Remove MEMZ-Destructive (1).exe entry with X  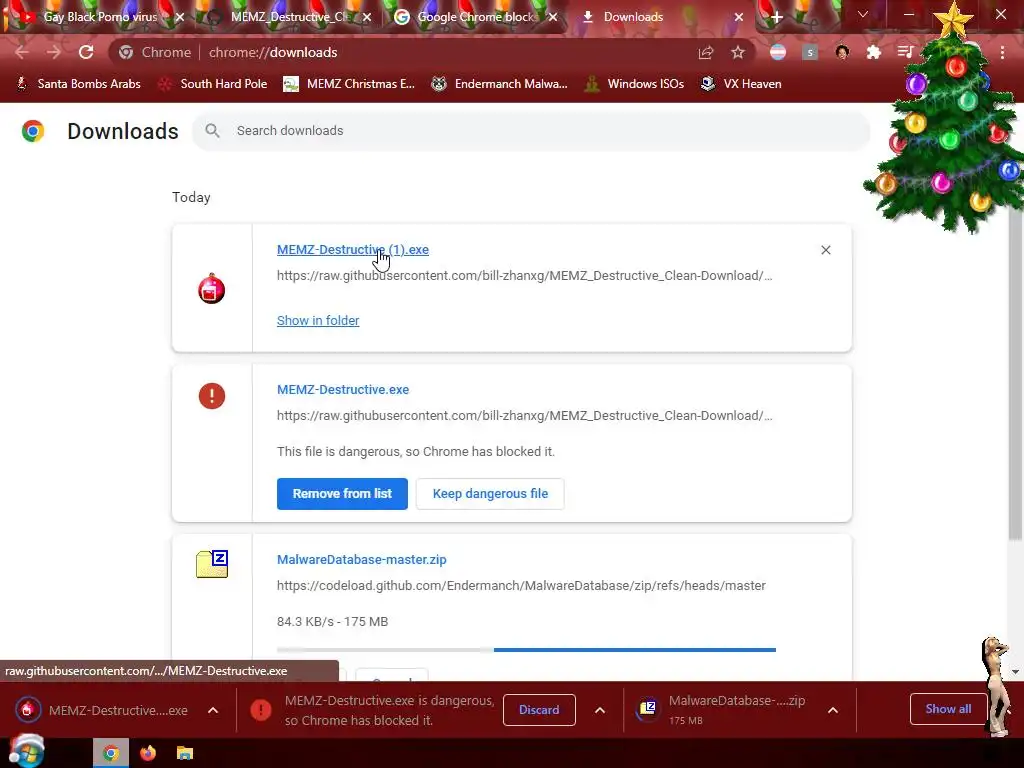point(826,250)
